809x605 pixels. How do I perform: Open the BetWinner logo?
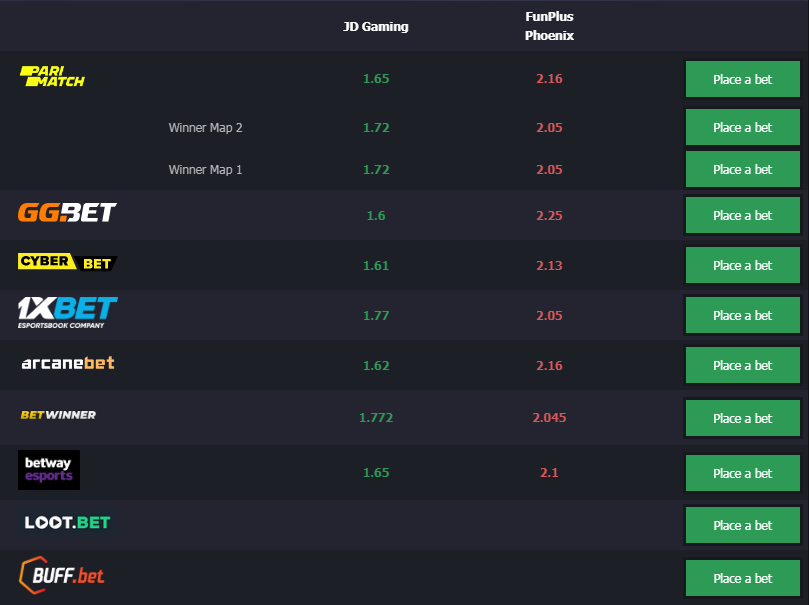[x=58, y=415]
